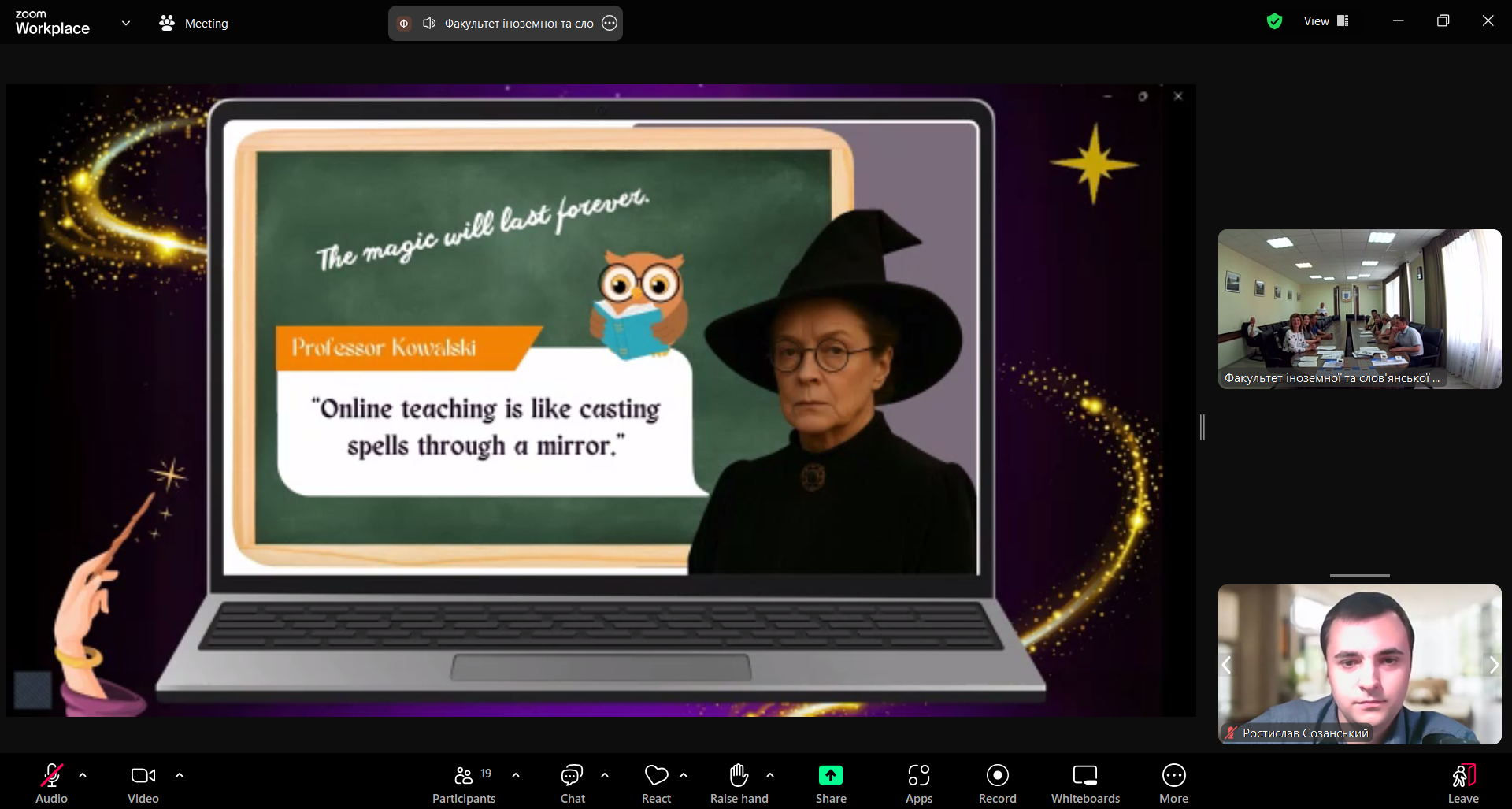Viewport: 1512px width, 809px height.
Task: Toggle camera with the Video button
Action: coord(143,783)
